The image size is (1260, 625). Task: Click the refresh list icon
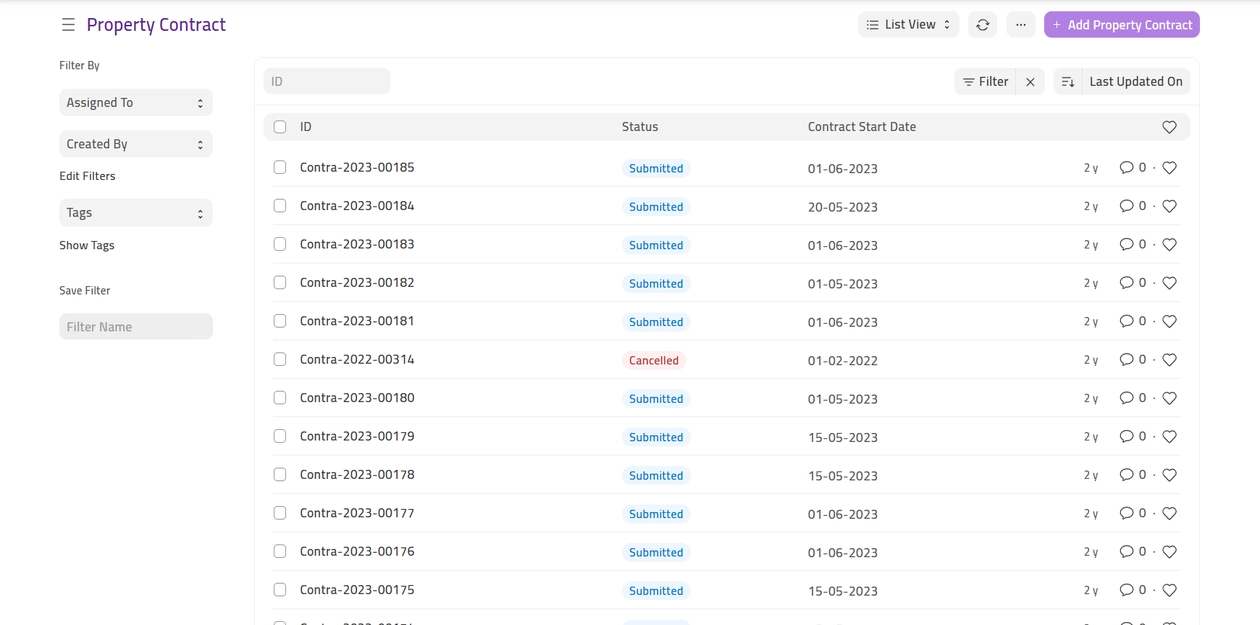coord(982,25)
